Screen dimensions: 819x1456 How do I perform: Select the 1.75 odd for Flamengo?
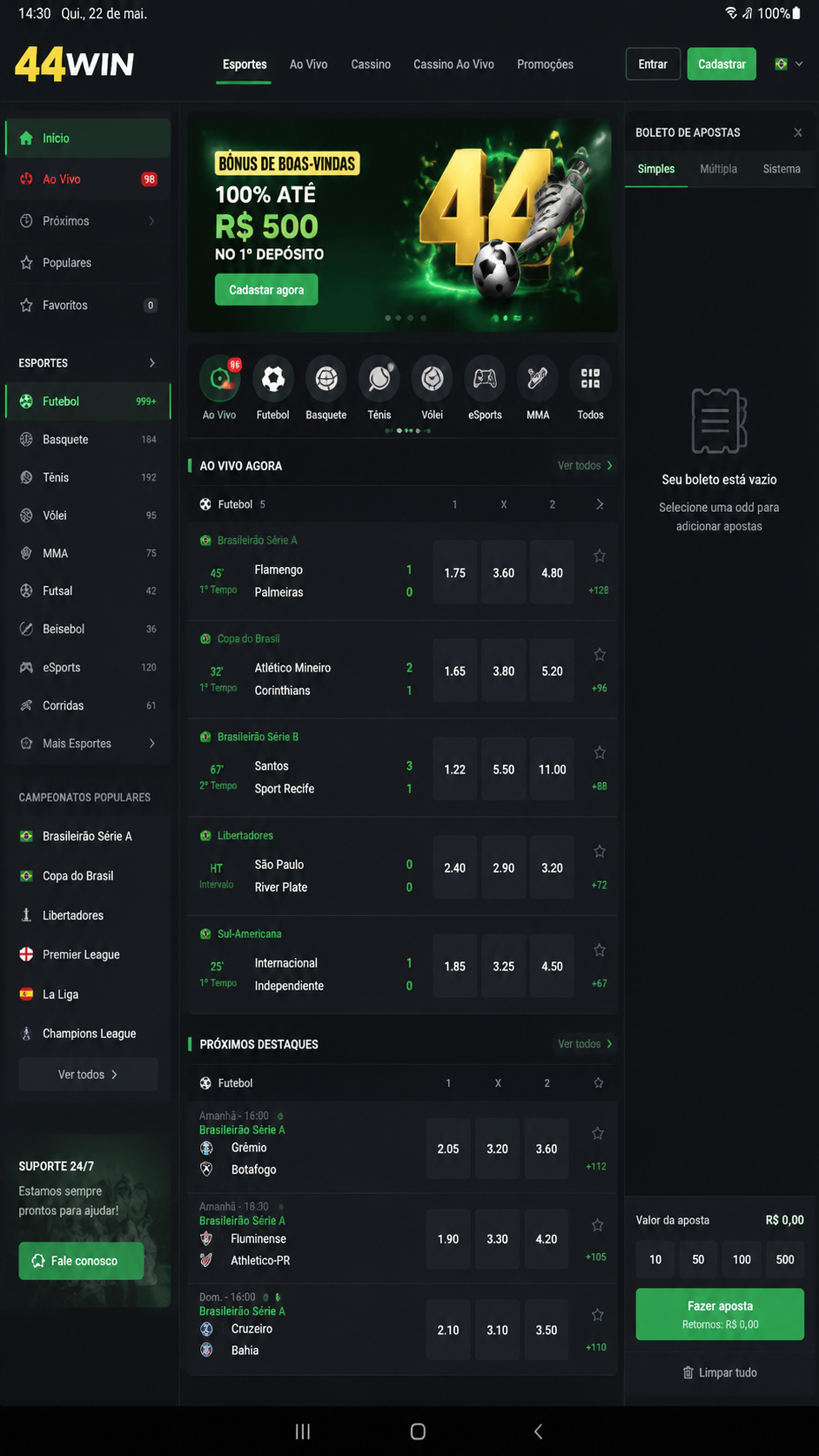(x=455, y=573)
